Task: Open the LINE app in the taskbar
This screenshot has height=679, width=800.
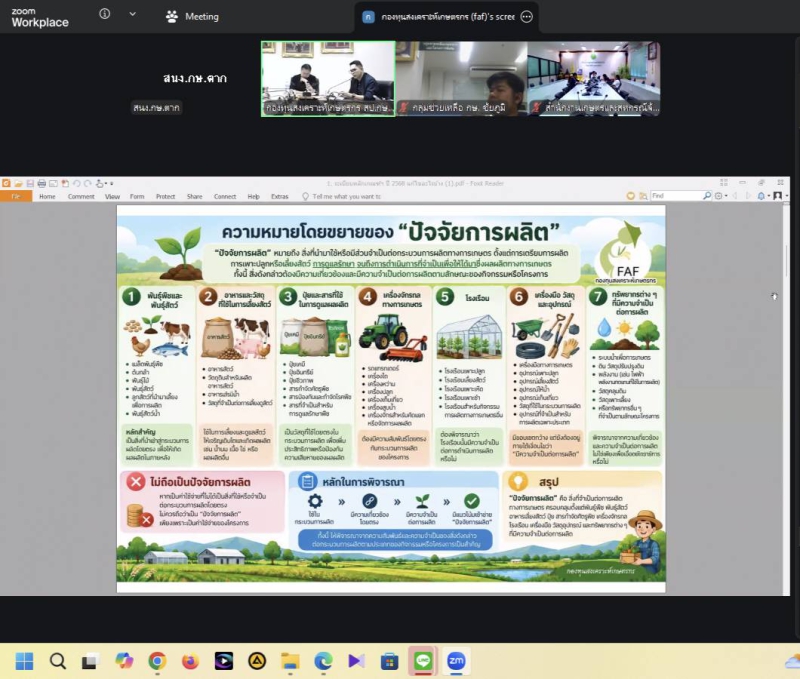Action: [x=422, y=661]
